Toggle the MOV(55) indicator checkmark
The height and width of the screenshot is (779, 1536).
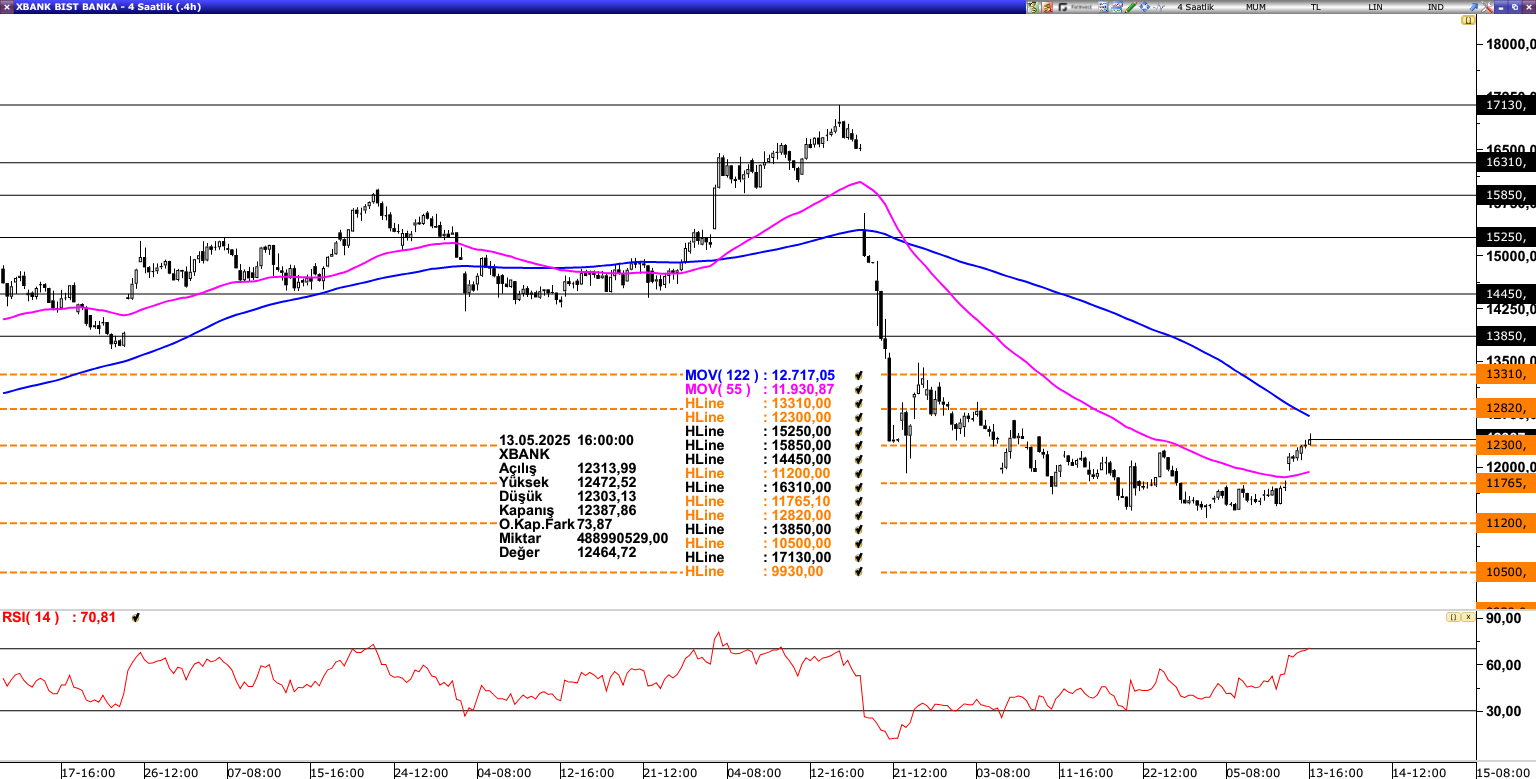[x=858, y=389]
